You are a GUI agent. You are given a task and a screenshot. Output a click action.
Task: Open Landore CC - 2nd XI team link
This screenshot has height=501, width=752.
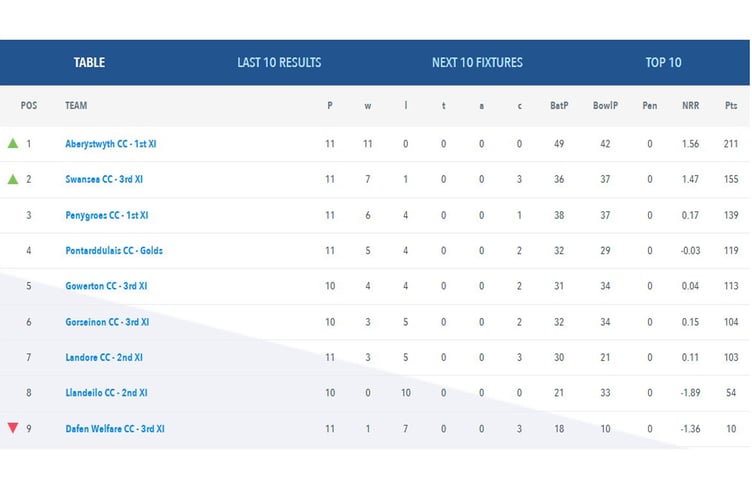pos(103,357)
